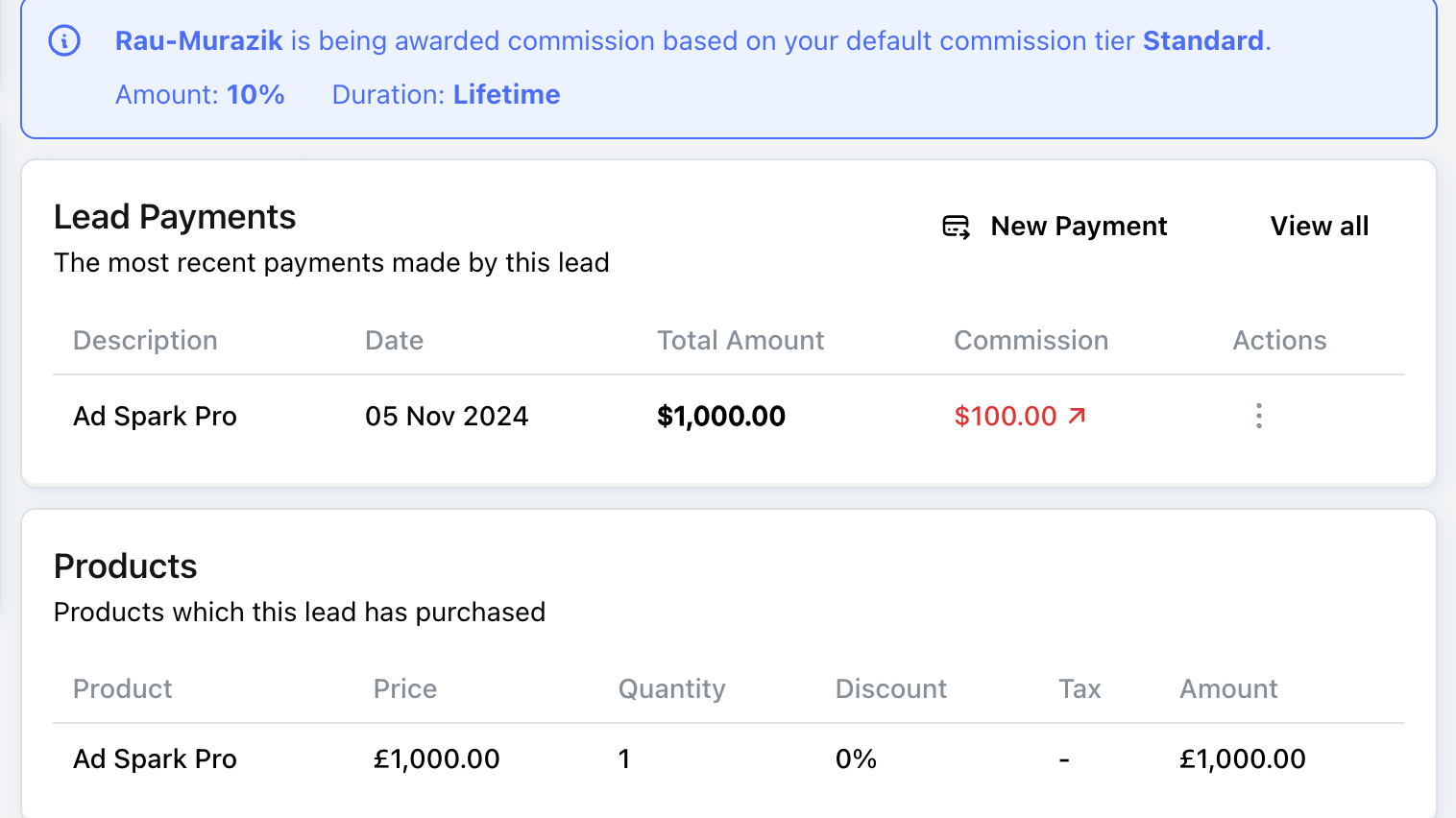Open the three-dot actions menu for Ad Spark Pro
The height and width of the screenshot is (818, 1456).
(x=1258, y=416)
